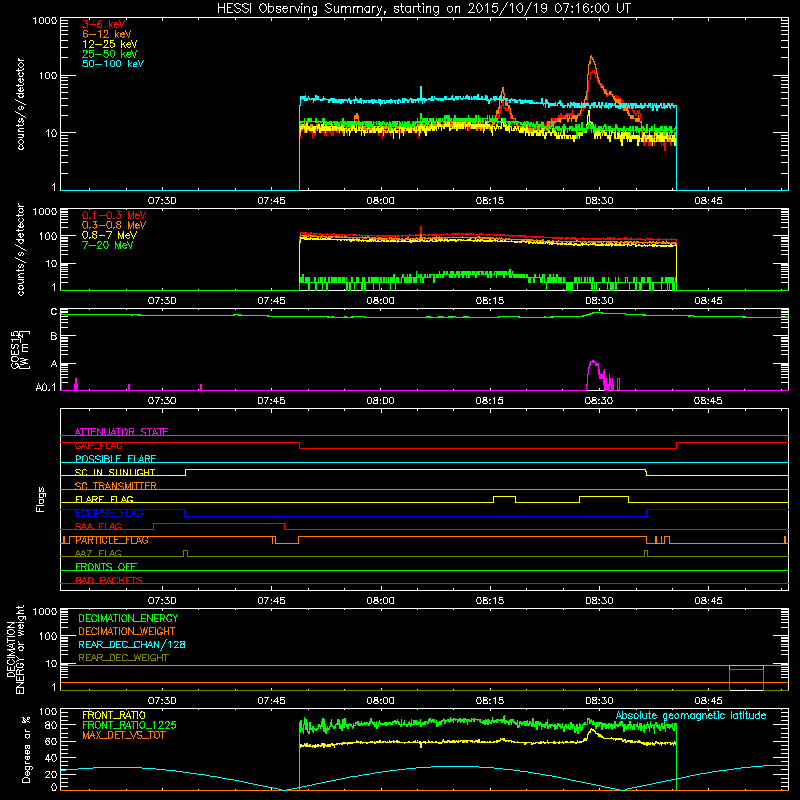The width and height of the screenshot is (800, 800).
Task: Select the ATTENUATOR_STATE flag label
Action: click(121, 432)
